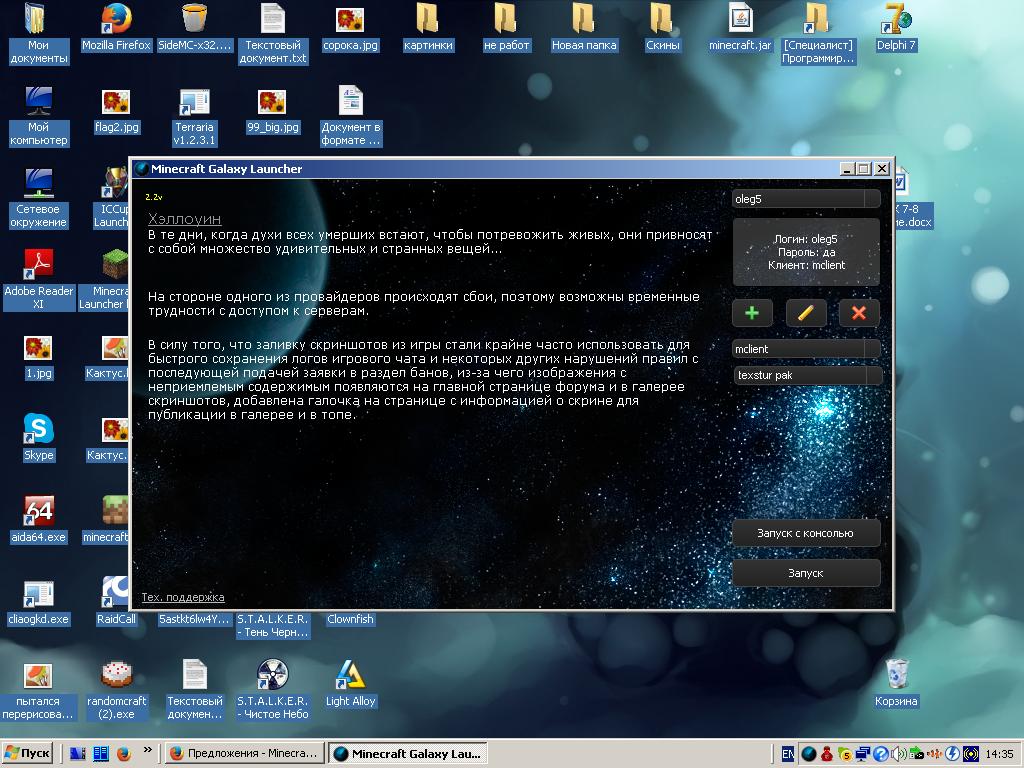
Task: Select 1.jpg image file on desktop
Action: point(38,356)
